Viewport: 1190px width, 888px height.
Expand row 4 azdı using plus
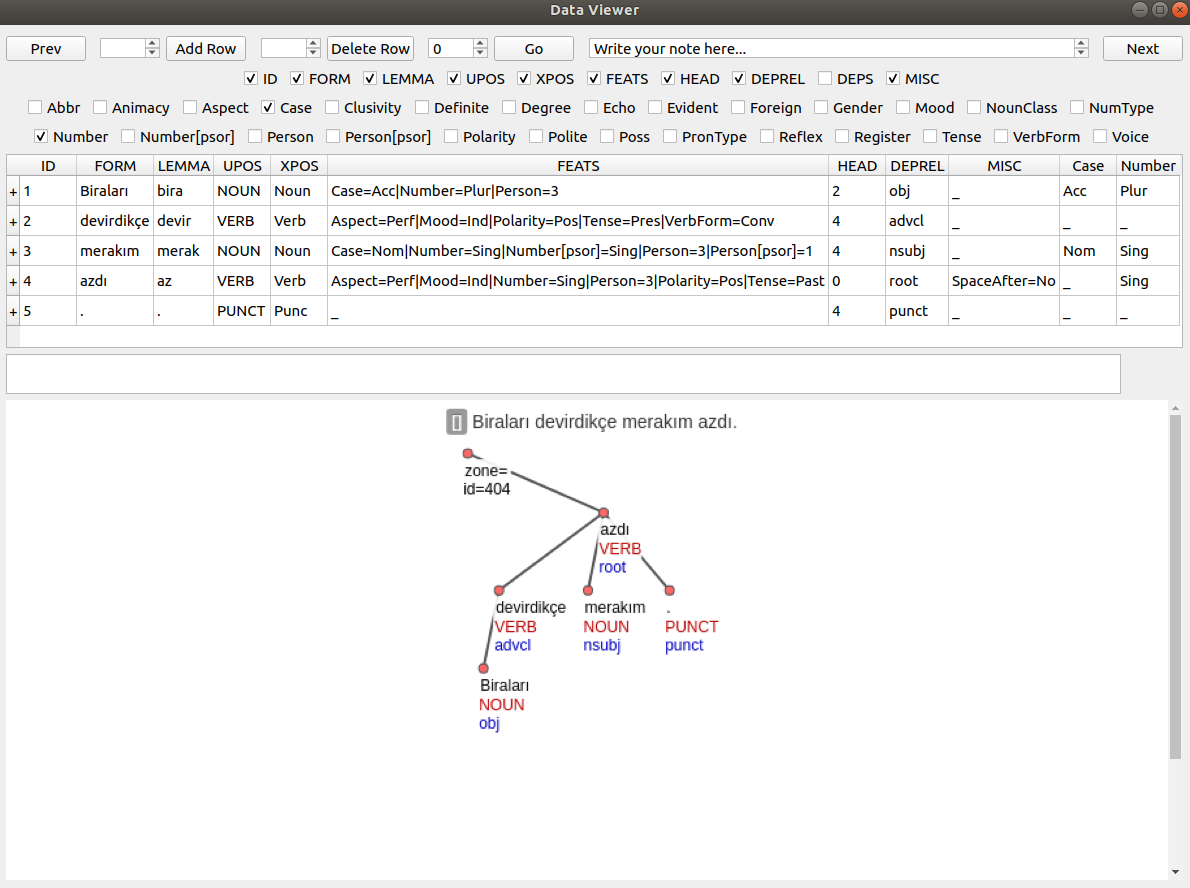[13, 281]
